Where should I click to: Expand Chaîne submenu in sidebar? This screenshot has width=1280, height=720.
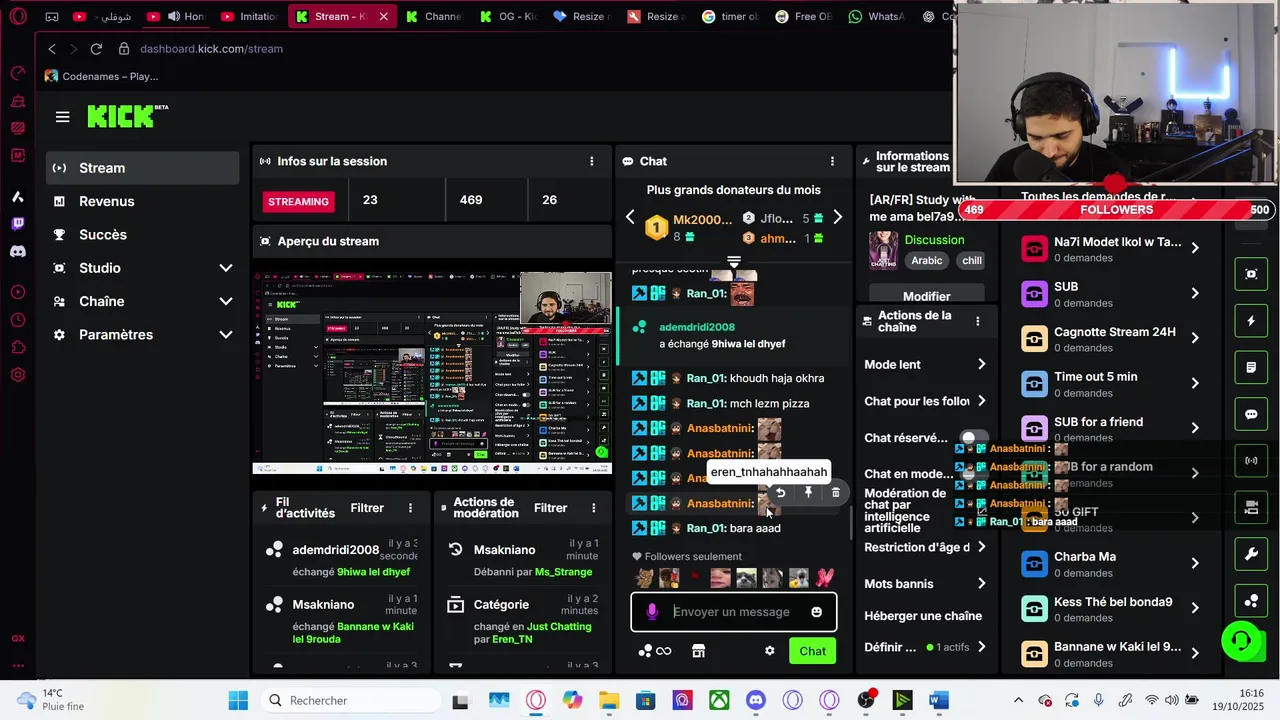[x=226, y=301]
